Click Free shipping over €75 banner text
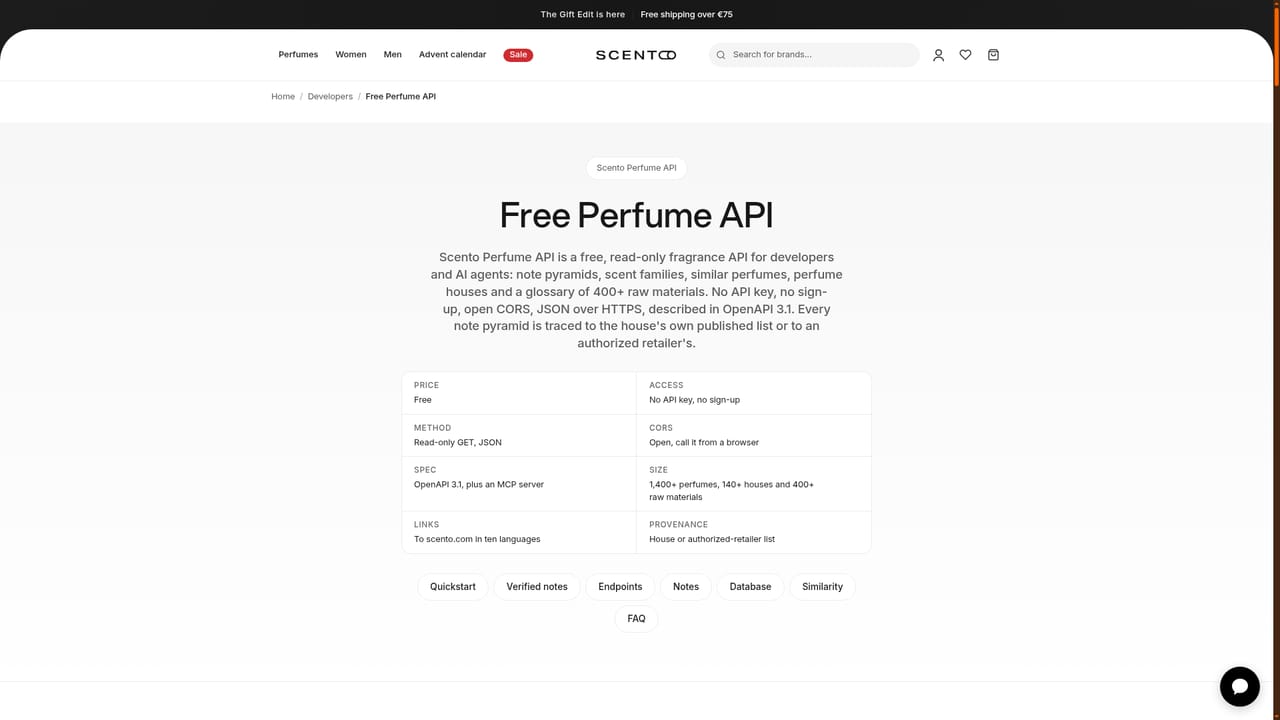The height and width of the screenshot is (720, 1280). coord(687,15)
